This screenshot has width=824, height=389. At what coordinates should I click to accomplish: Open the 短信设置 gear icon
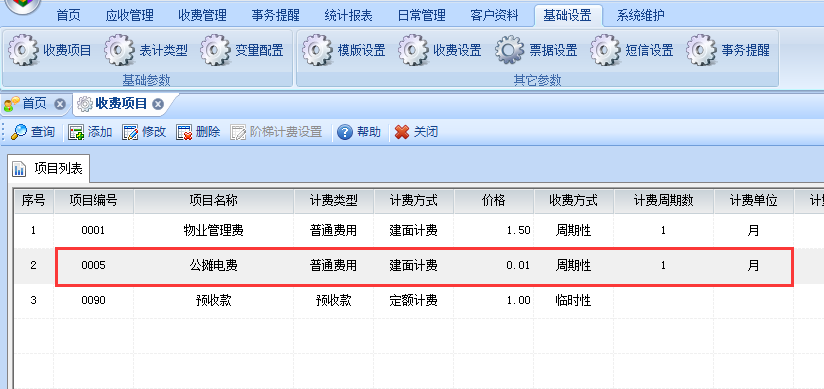point(606,50)
